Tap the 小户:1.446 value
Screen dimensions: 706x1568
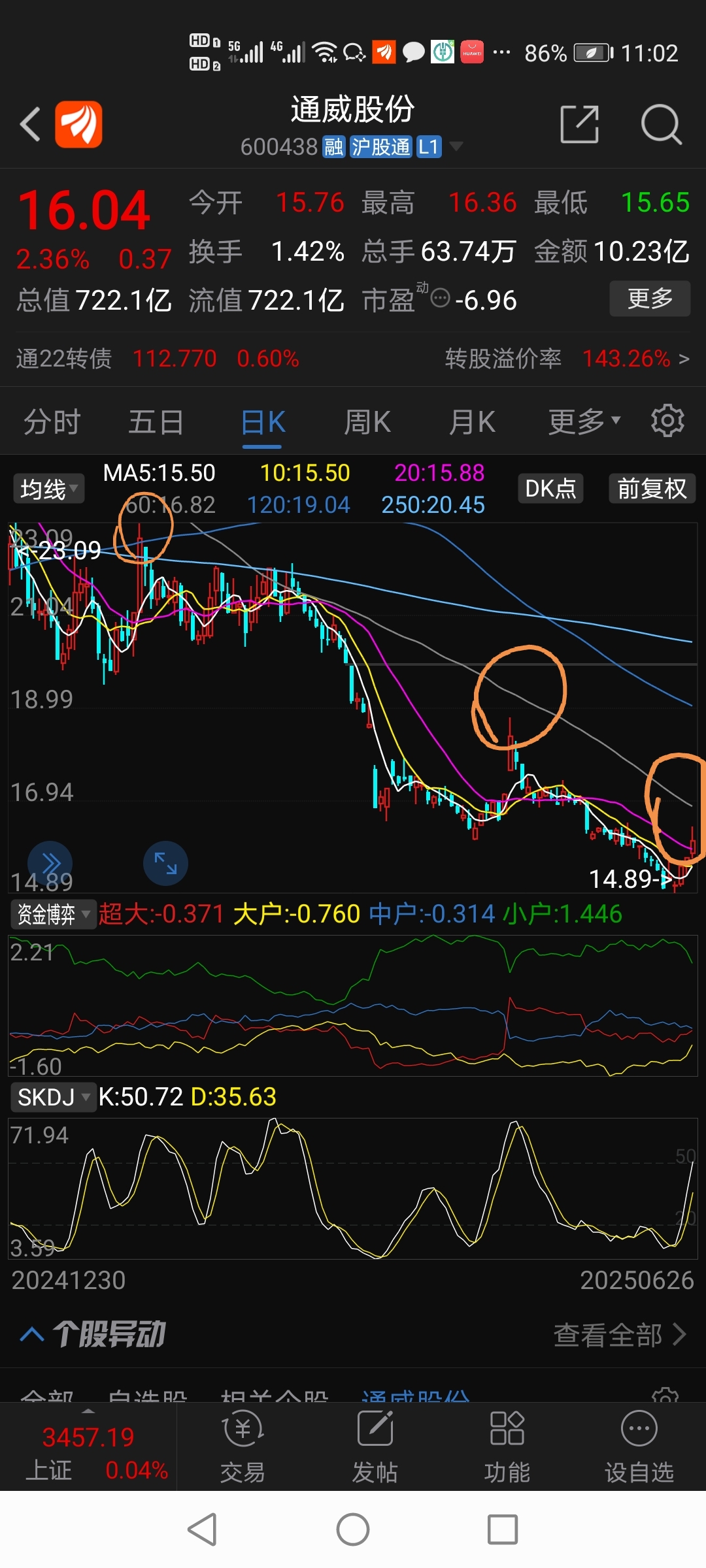562,913
